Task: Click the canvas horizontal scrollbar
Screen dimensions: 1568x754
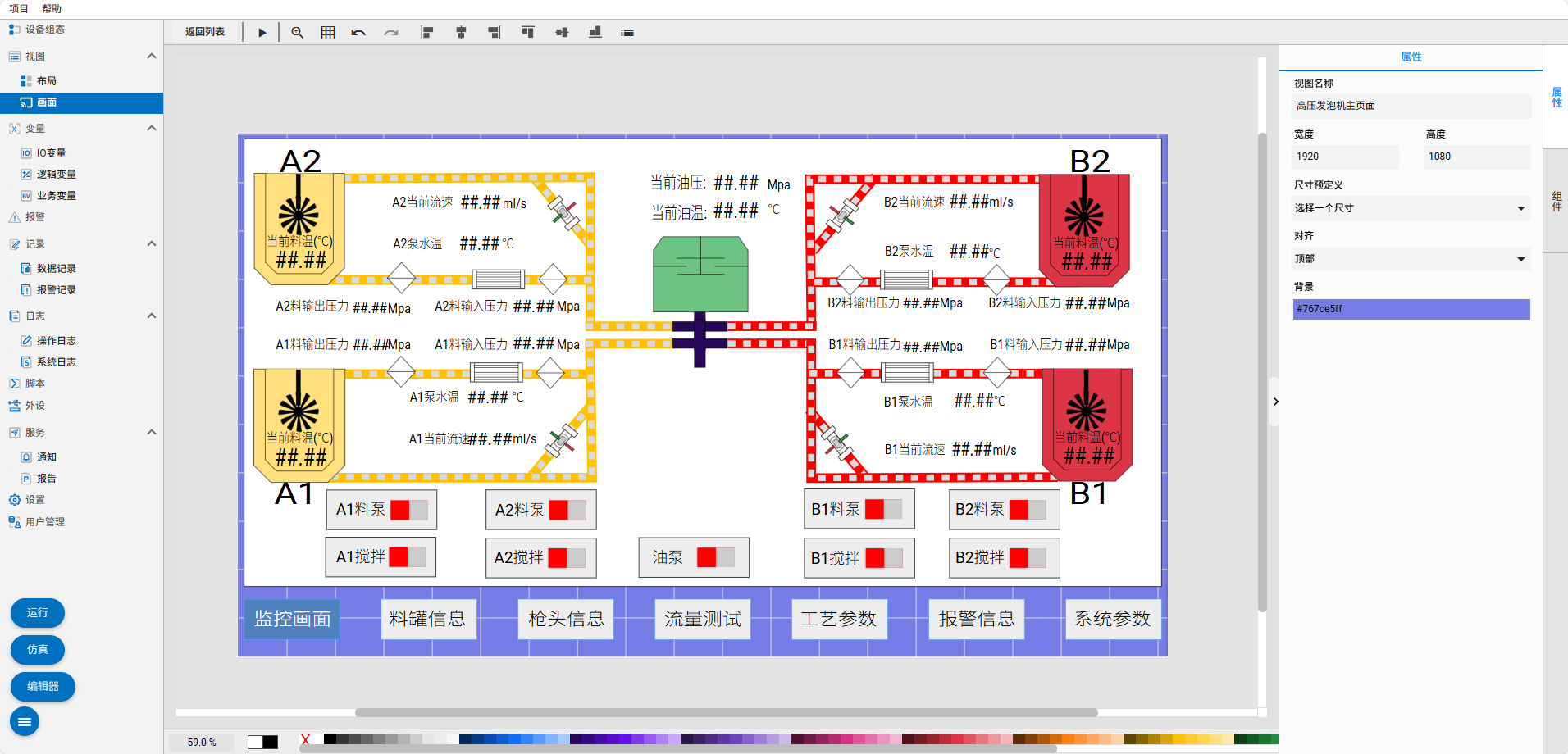Action: pyautogui.click(x=726, y=712)
